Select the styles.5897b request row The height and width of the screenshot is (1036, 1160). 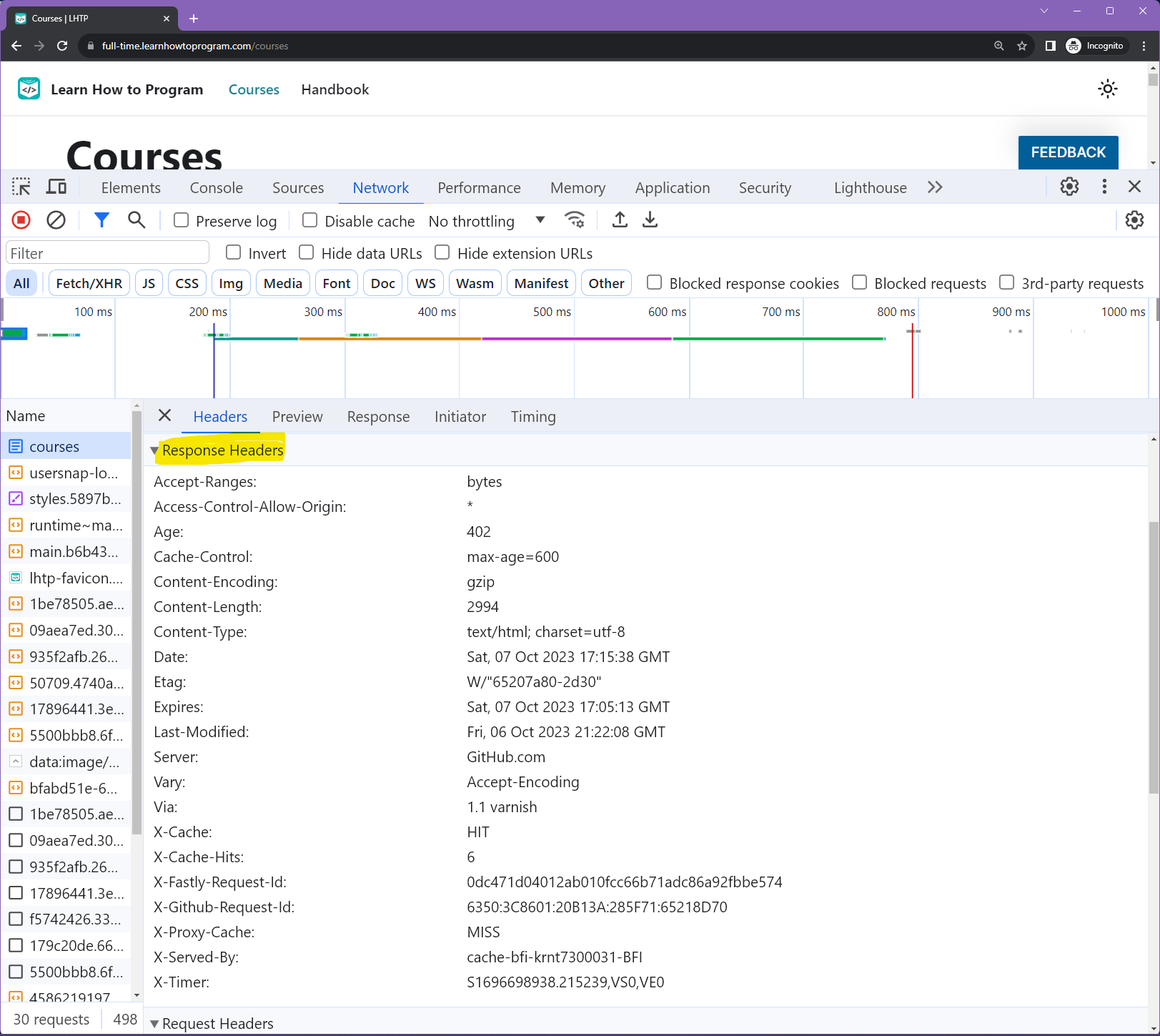click(66, 498)
